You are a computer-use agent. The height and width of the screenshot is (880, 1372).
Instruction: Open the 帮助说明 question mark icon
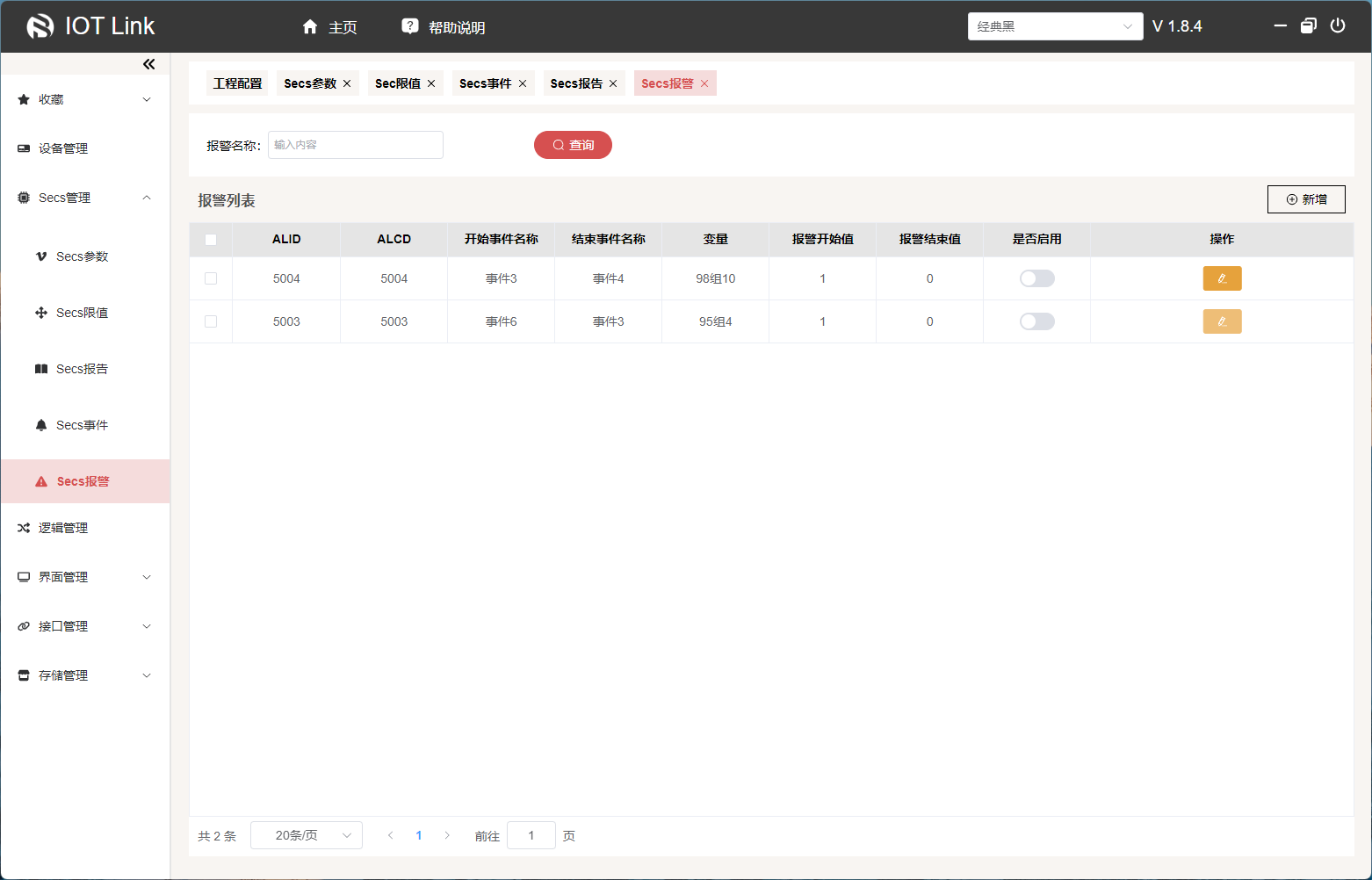(x=410, y=26)
